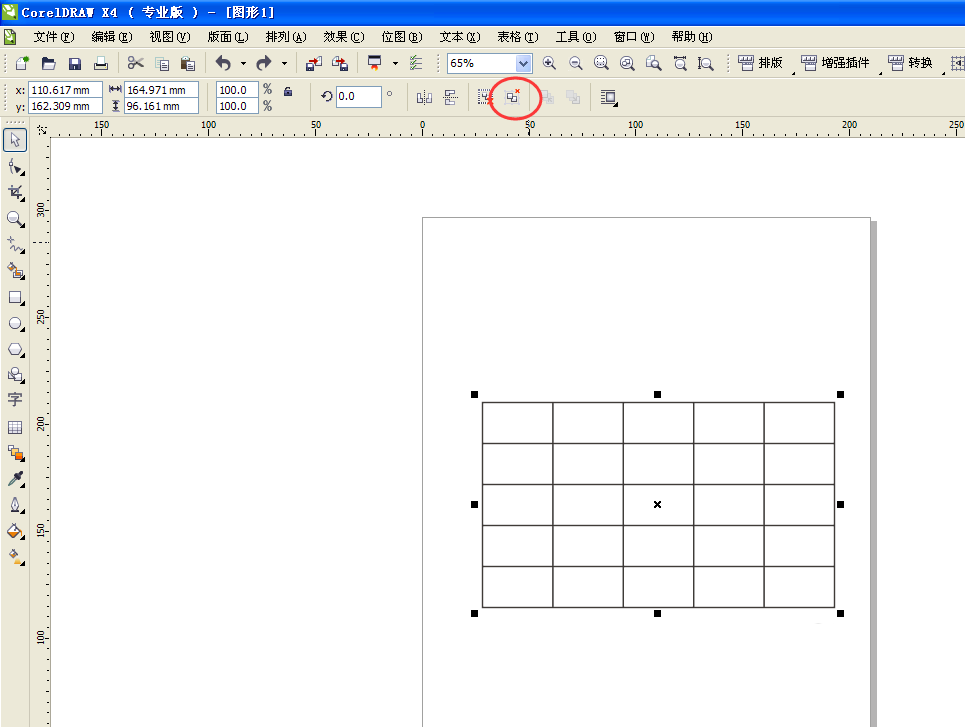This screenshot has height=727, width=965.
Task: Activate the Zoom tool
Action: (15, 219)
